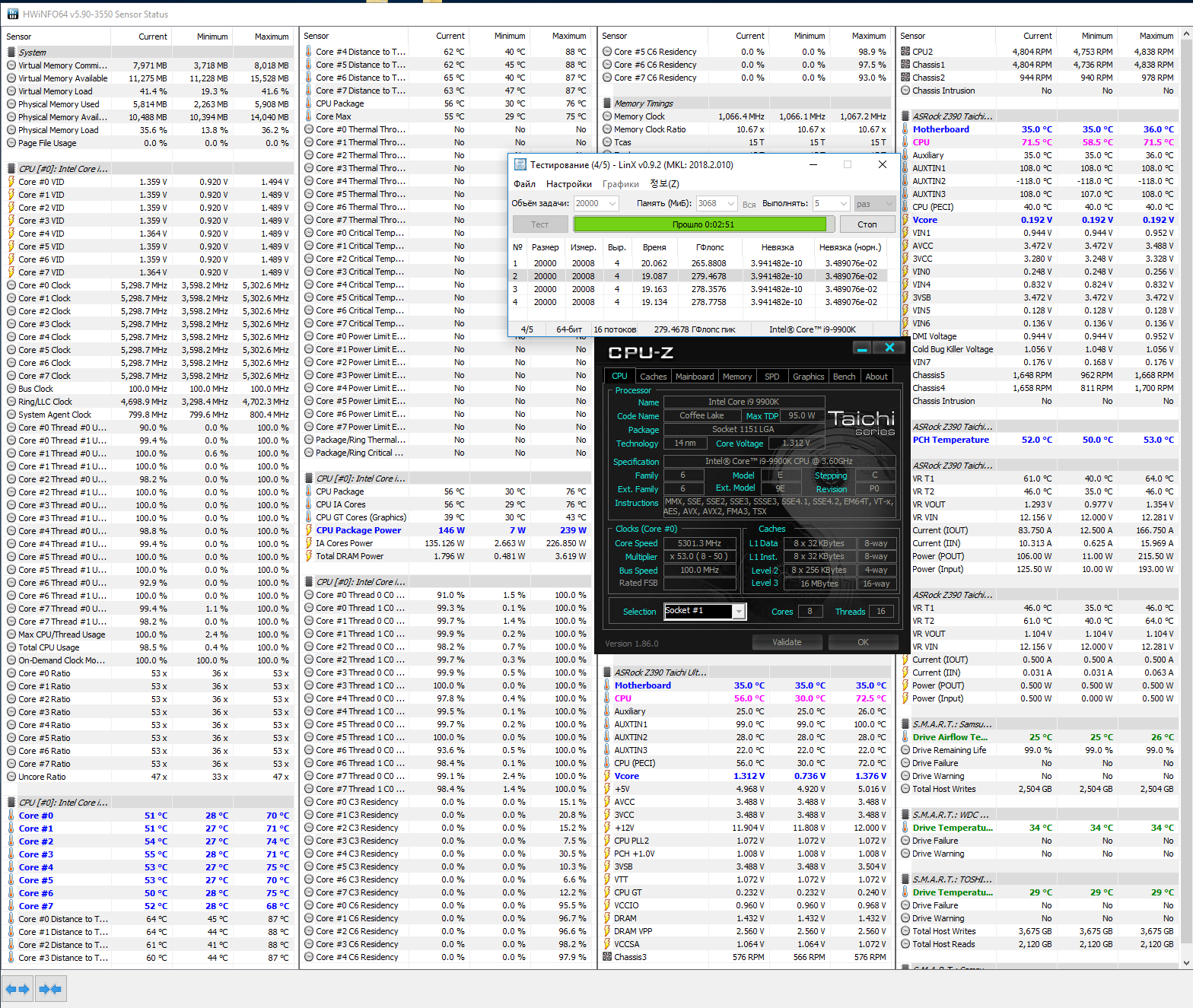Click the "16 потоков" entry in LinX status bar
1193x1008 pixels.
[x=615, y=329]
